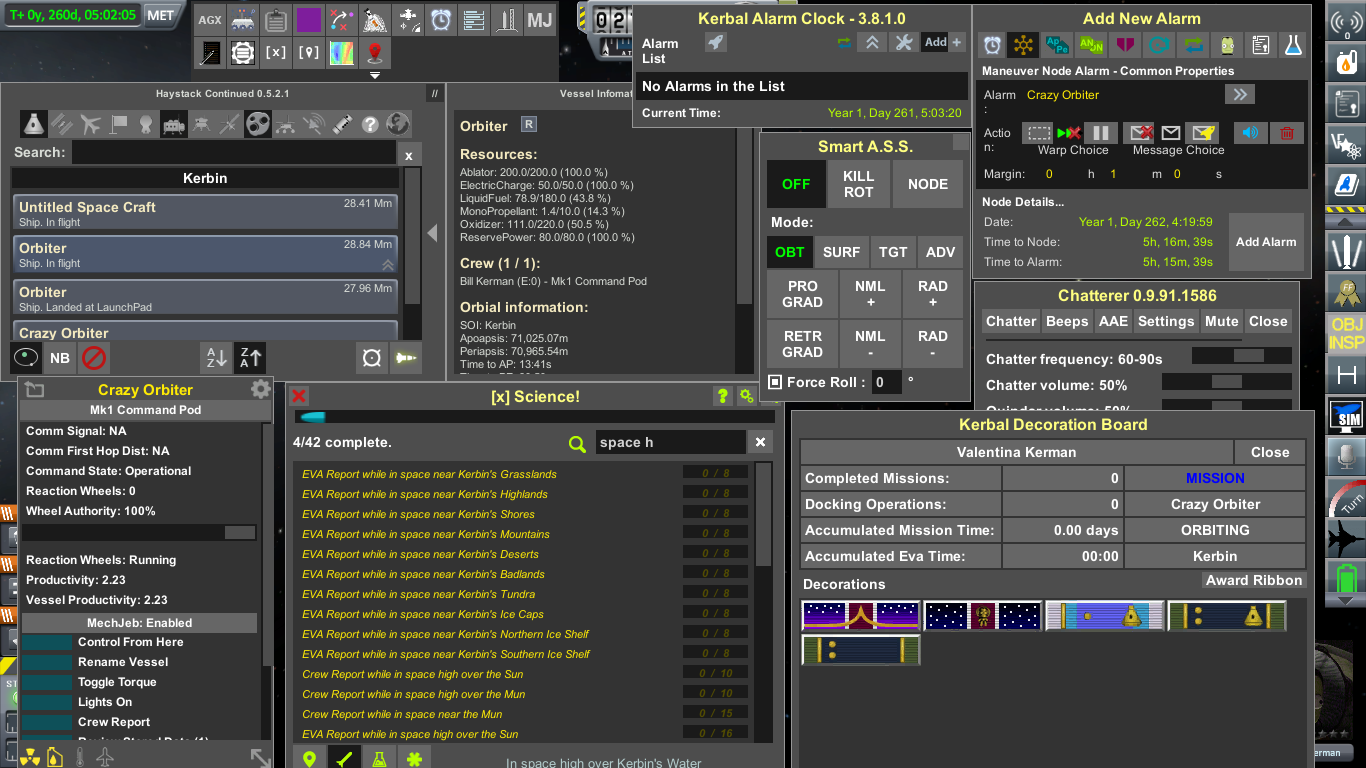Expand the toolbar dropdown arrow below icons

coord(375,75)
